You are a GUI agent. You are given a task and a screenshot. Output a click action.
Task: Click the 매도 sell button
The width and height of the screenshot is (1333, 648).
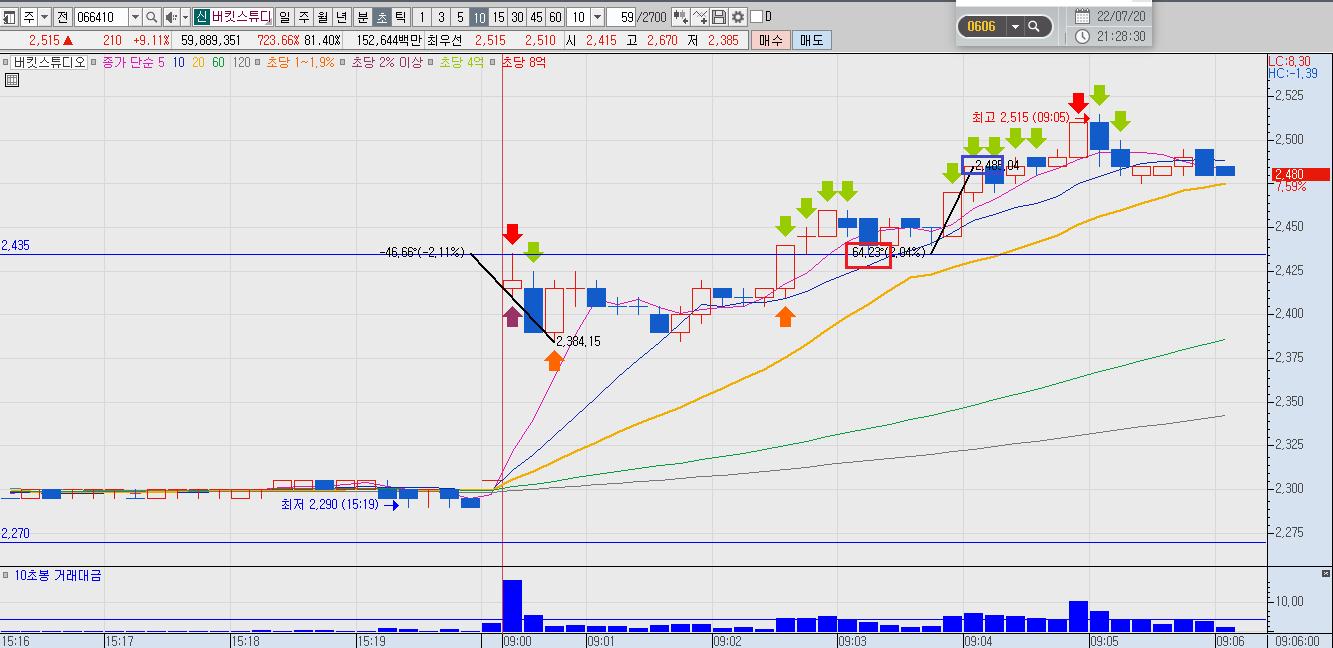(x=811, y=40)
